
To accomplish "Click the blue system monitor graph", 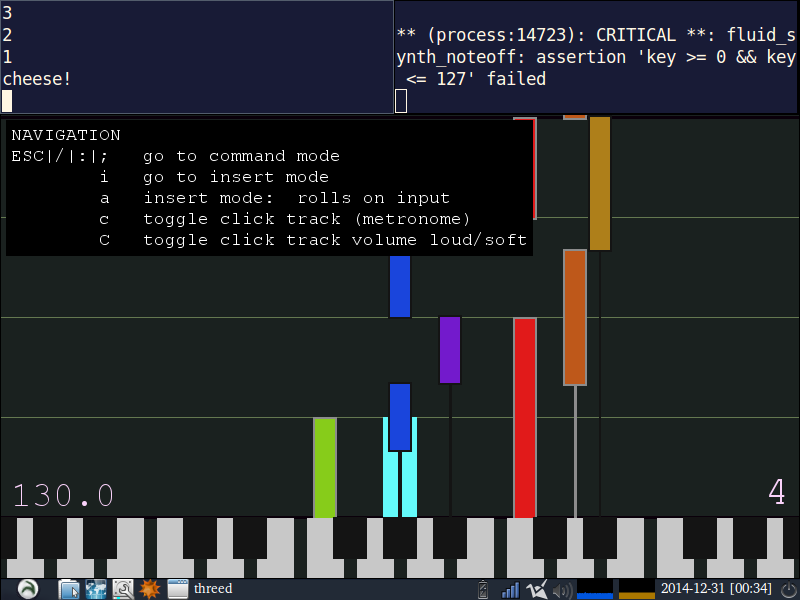I will [x=595, y=589].
